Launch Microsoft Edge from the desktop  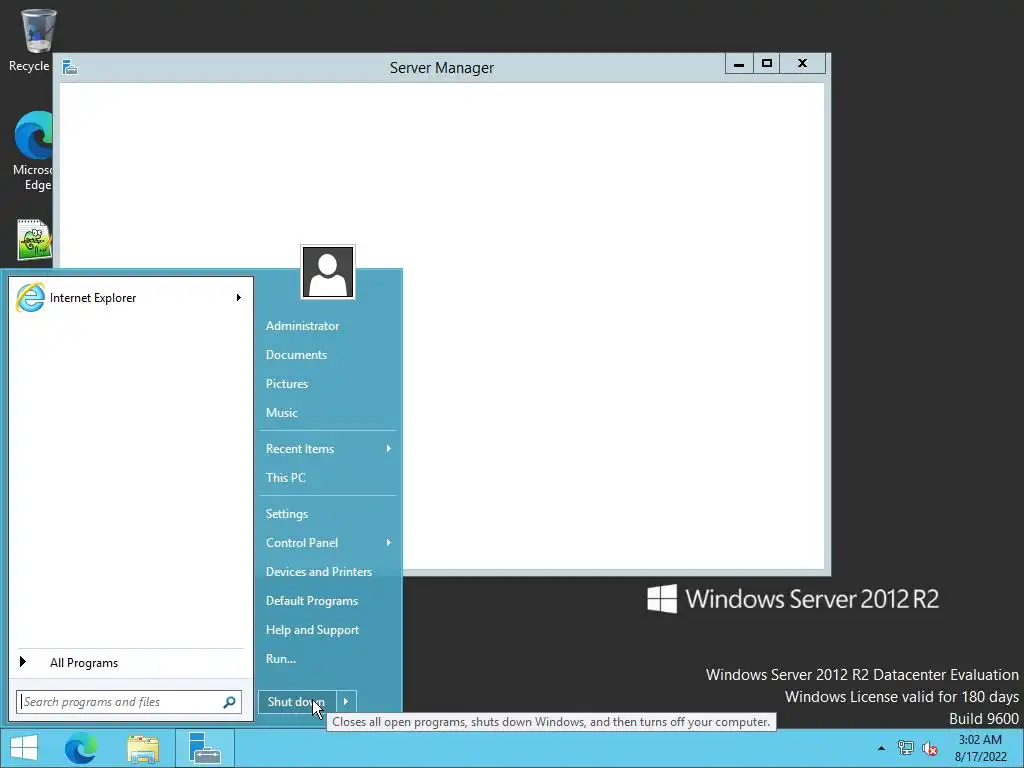[34, 150]
